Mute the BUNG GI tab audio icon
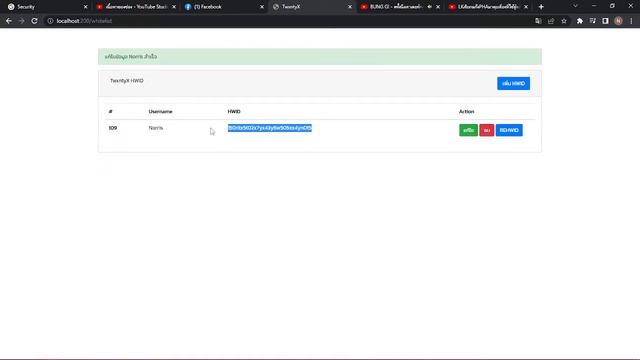Screen dimensions: 640x360 429,7
